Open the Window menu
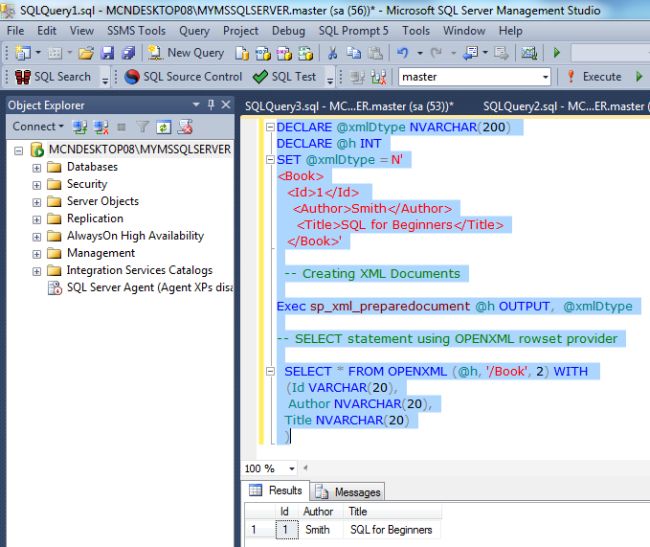 click(x=464, y=31)
